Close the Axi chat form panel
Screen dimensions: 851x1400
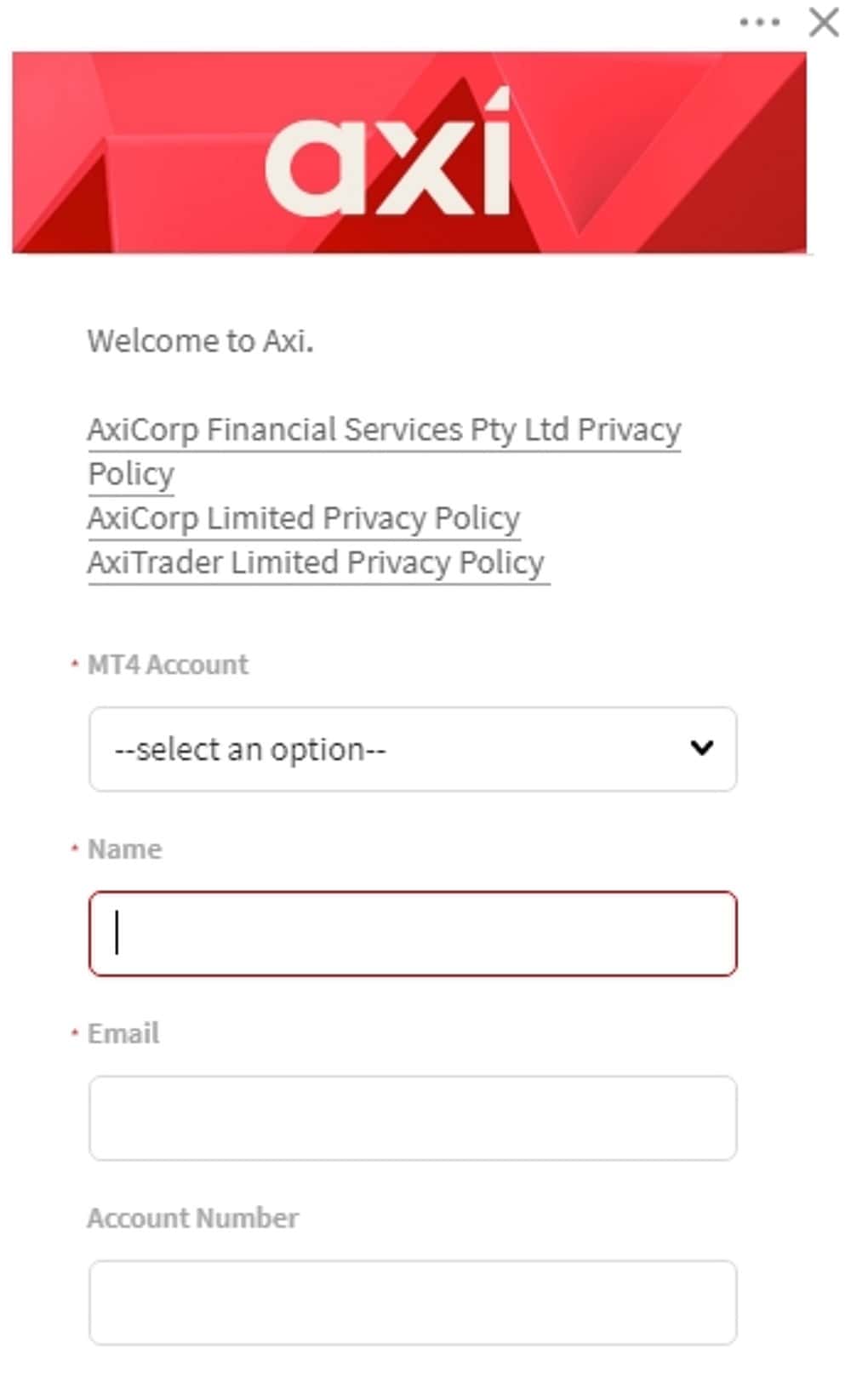coord(824,22)
